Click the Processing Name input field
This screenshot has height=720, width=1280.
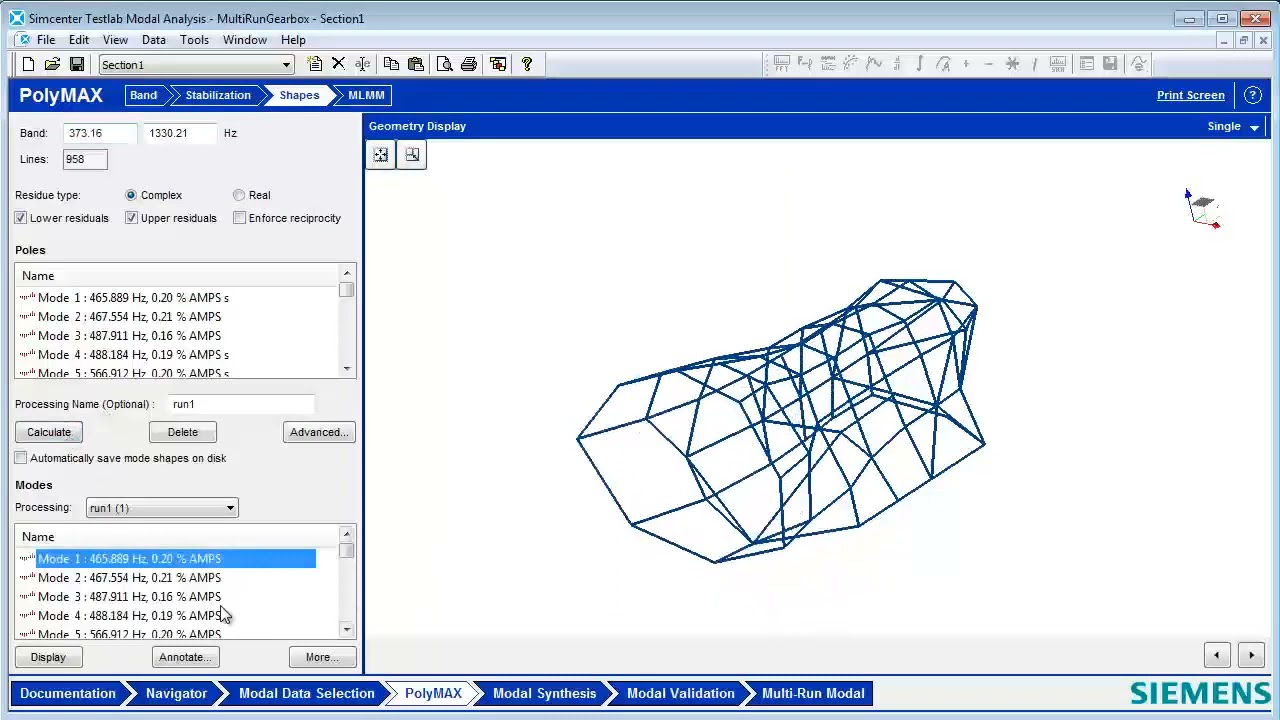[x=240, y=404]
